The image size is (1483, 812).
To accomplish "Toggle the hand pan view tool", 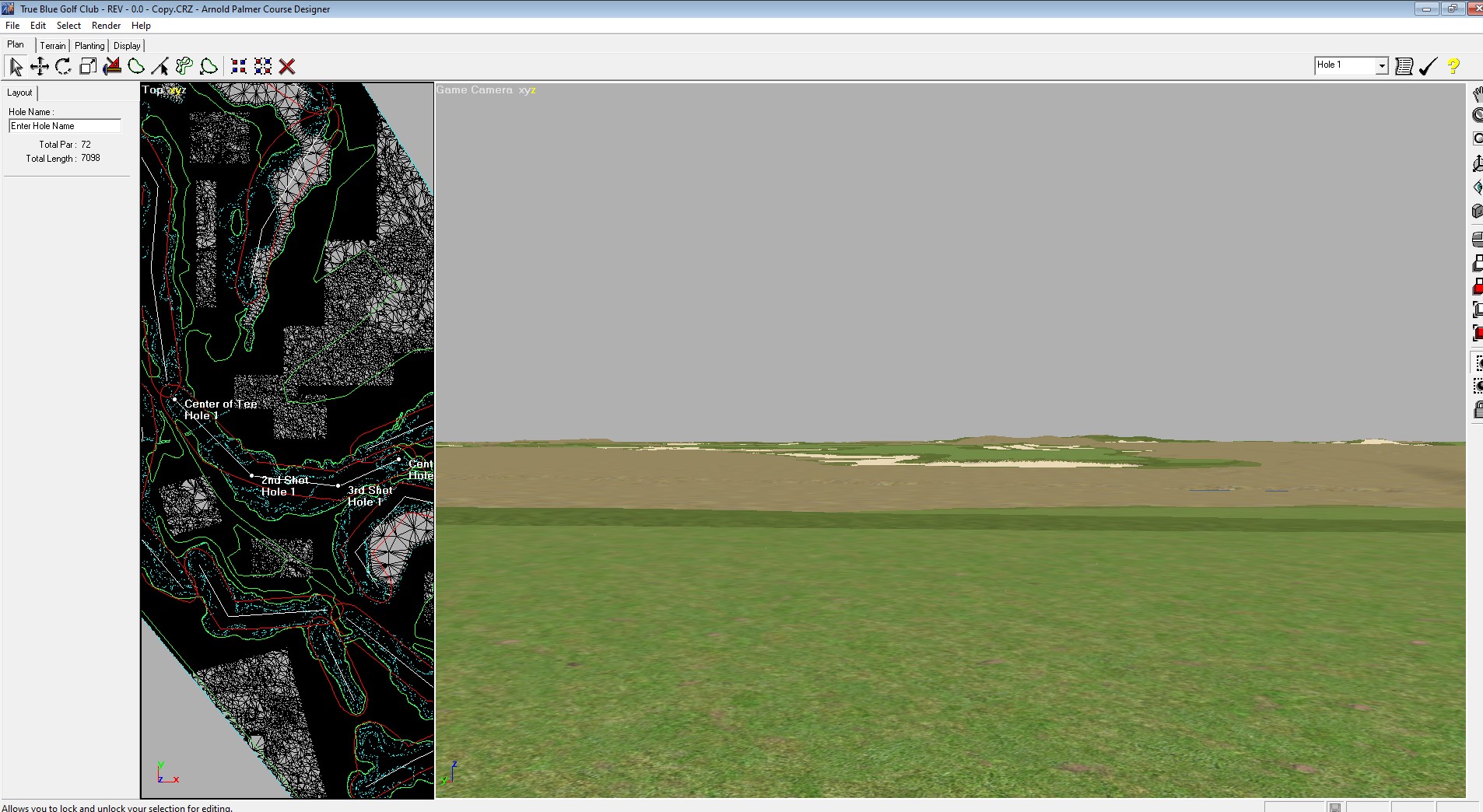I will 1478,94.
